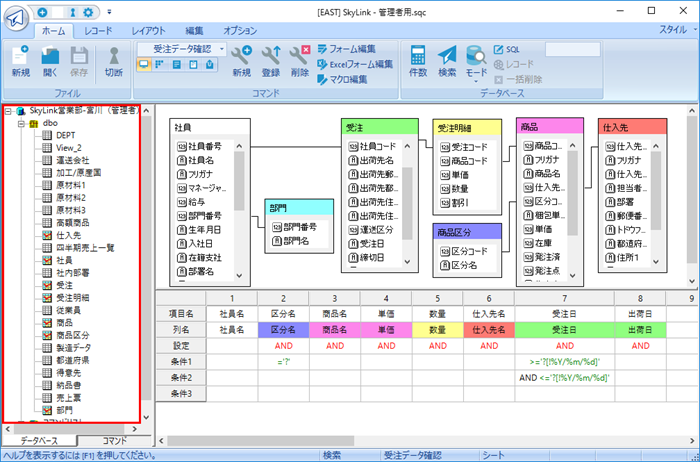The image size is (700, 462).
Task: Click scroll down arrow in 受注 table box
Action: pos(407,262)
